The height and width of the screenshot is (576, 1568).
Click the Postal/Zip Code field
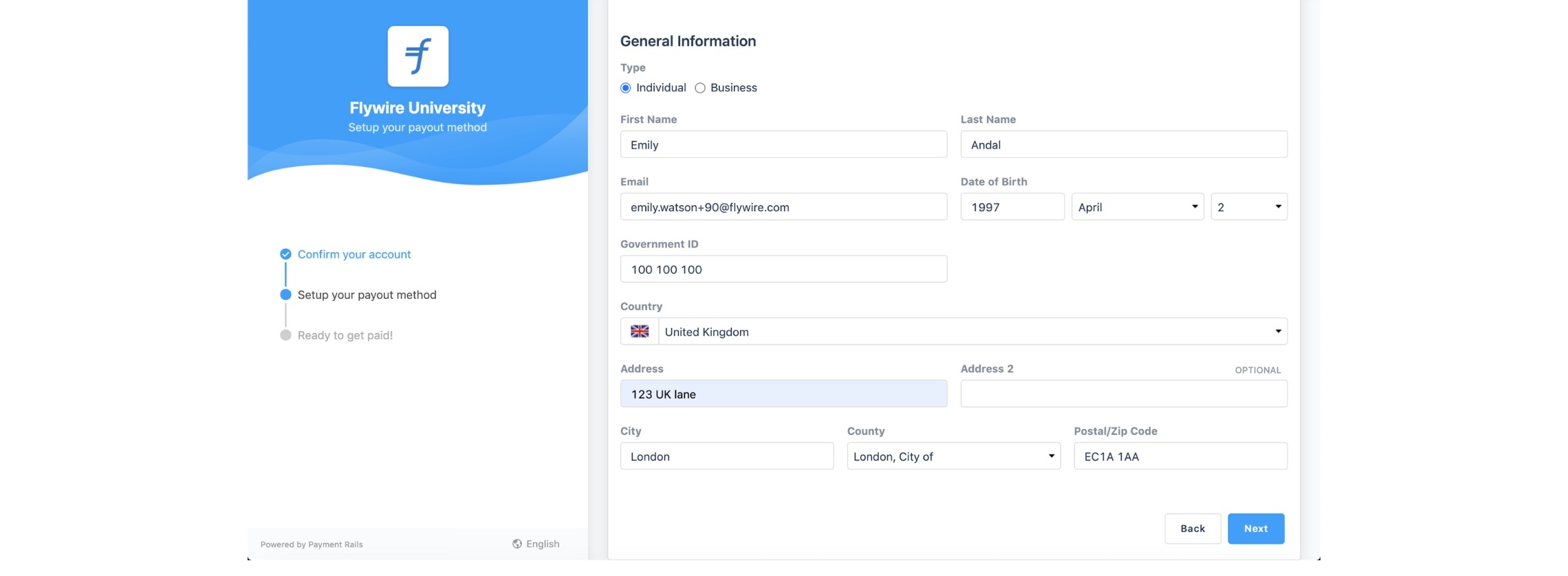tap(1180, 456)
